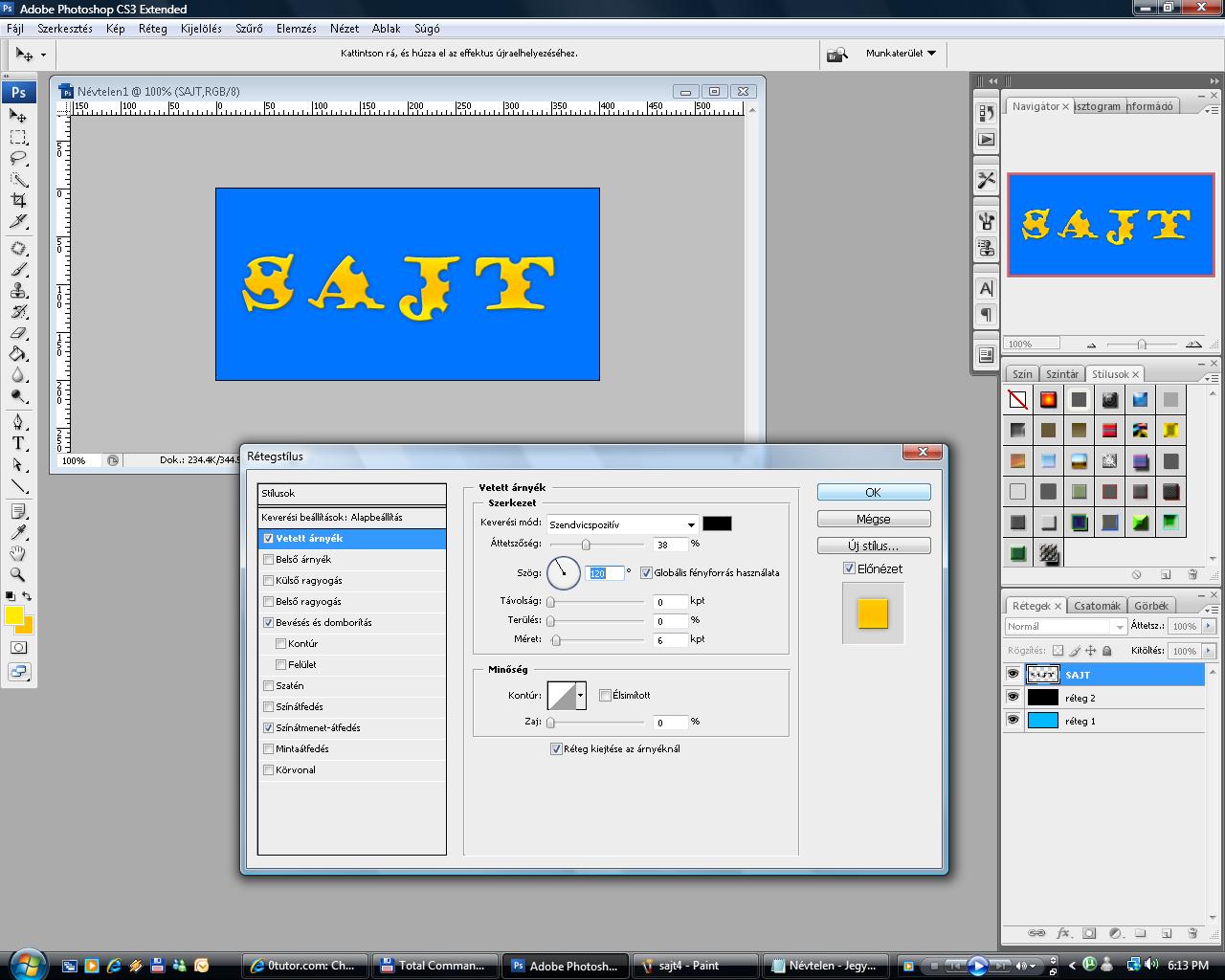Expand the Munkaterület workspace dropdown
Screen dimensions: 1225x980
(x=901, y=54)
